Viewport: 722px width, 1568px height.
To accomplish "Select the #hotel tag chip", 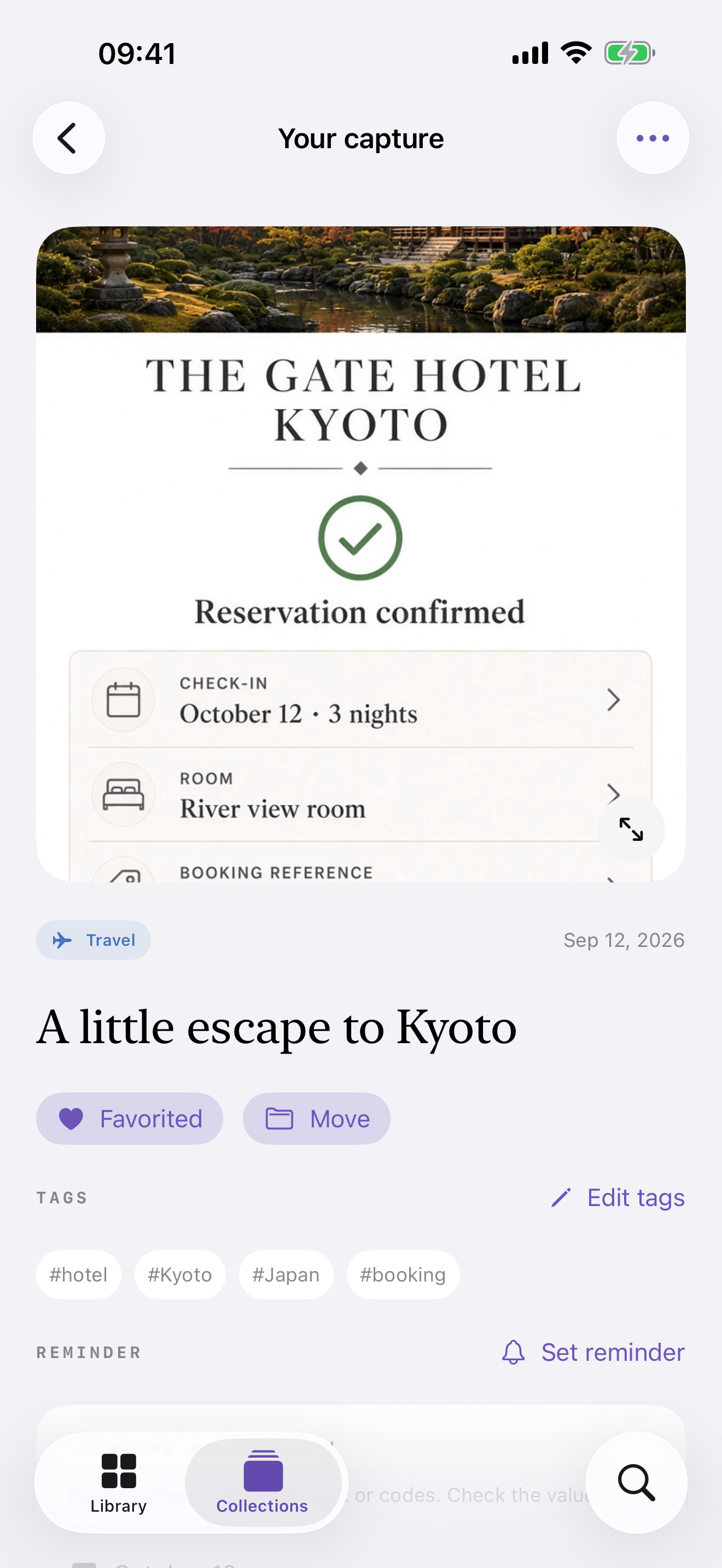I will (79, 1274).
